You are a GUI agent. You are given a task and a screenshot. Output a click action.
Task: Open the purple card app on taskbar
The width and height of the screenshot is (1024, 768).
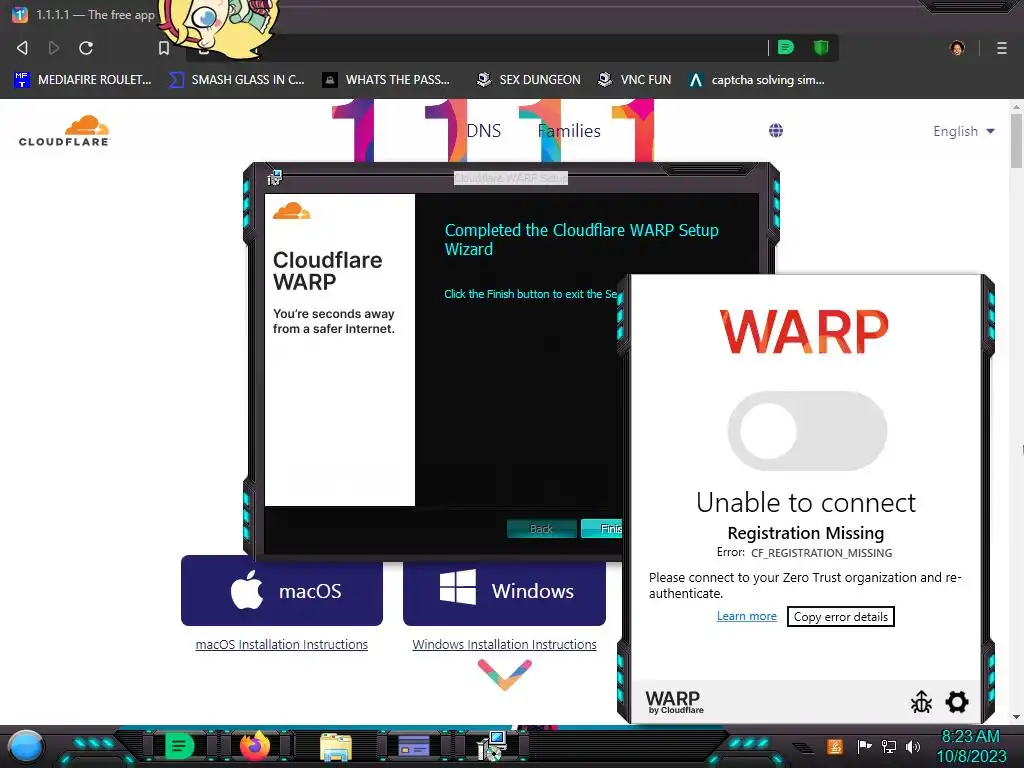pos(413,746)
